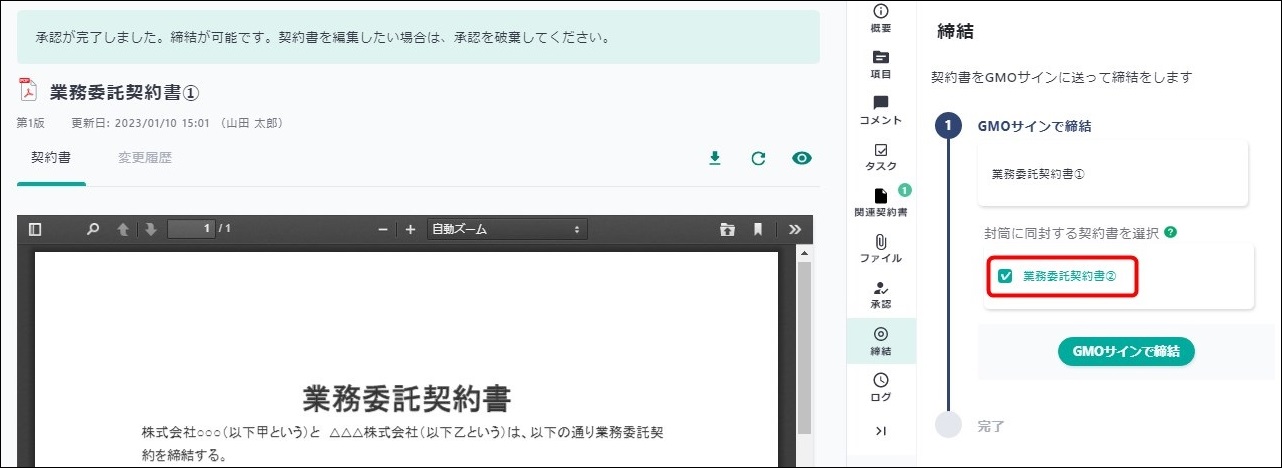Click the PDF zoom out minus

382,229
